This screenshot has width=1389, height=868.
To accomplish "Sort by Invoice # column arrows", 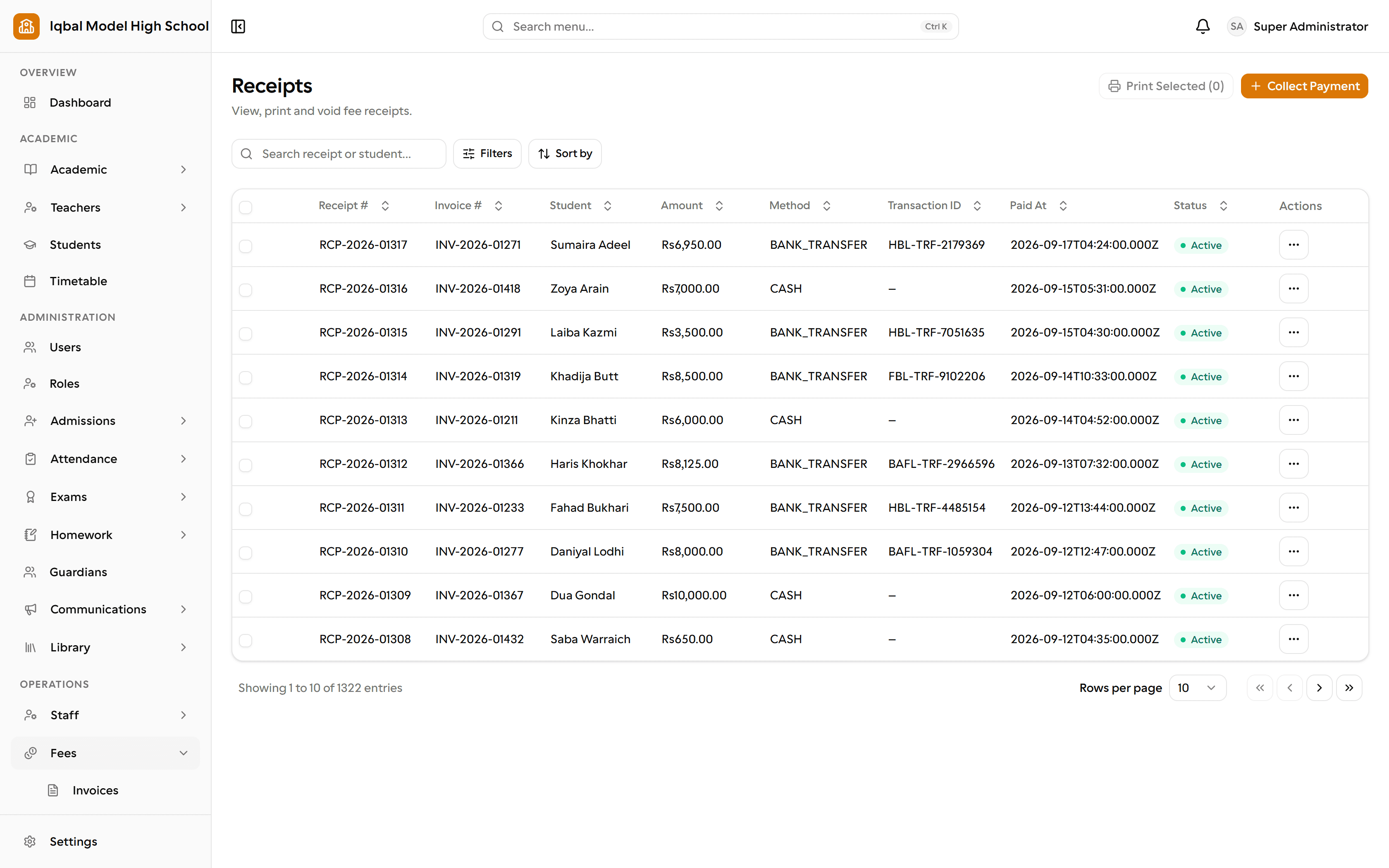I will (498, 205).
